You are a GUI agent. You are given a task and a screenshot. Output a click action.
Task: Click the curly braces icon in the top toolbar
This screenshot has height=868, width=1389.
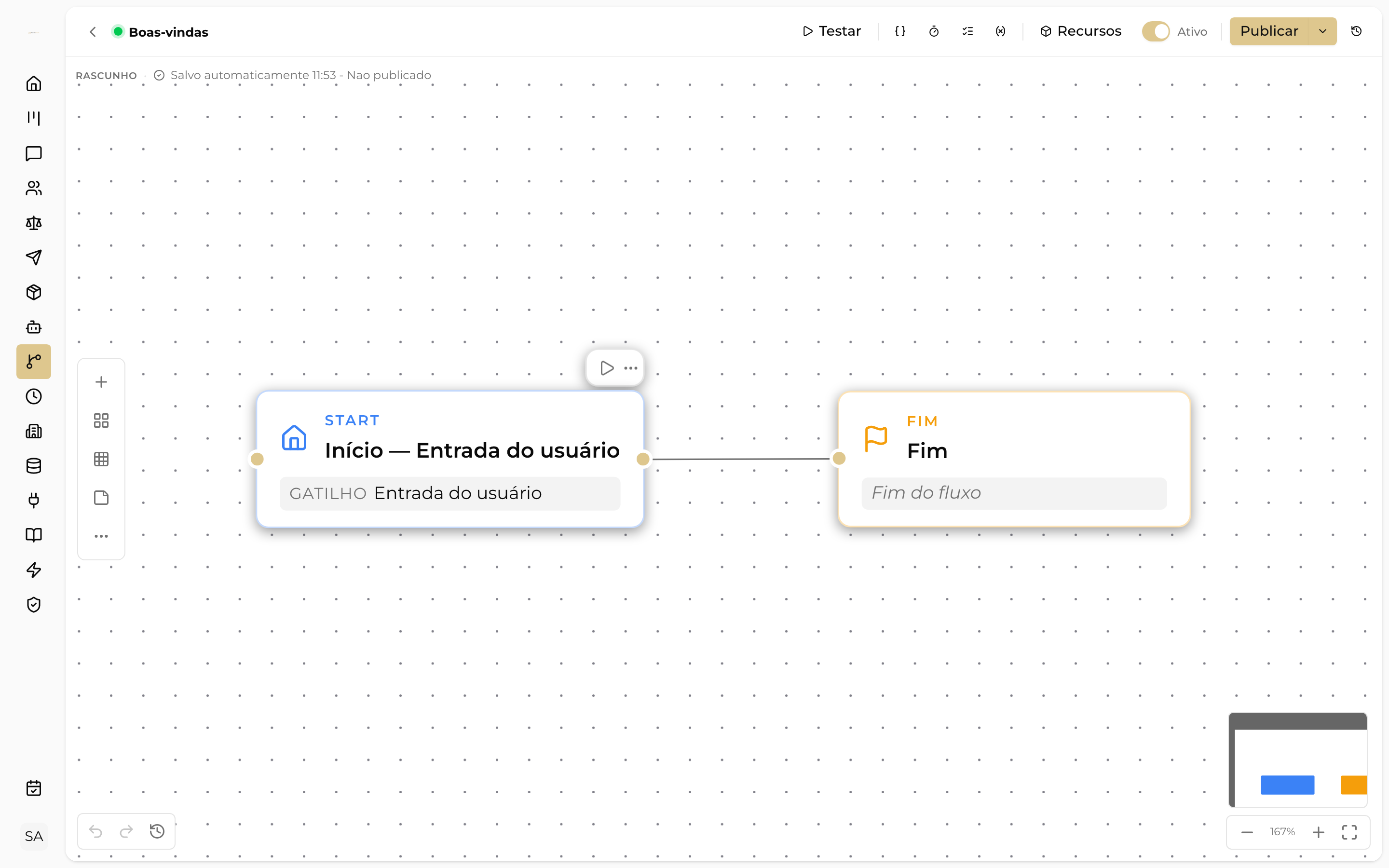[x=900, y=31]
